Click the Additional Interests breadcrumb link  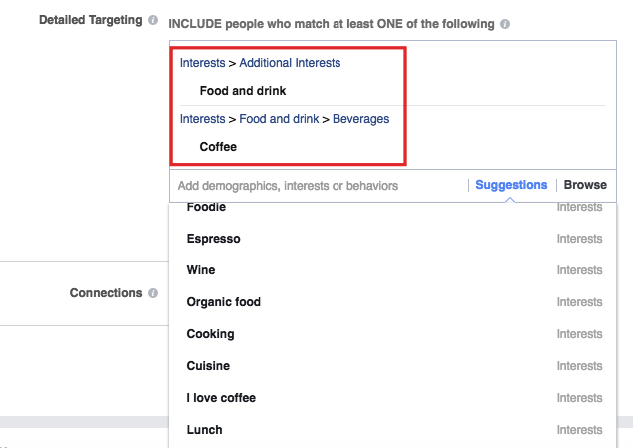pos(289,63)
